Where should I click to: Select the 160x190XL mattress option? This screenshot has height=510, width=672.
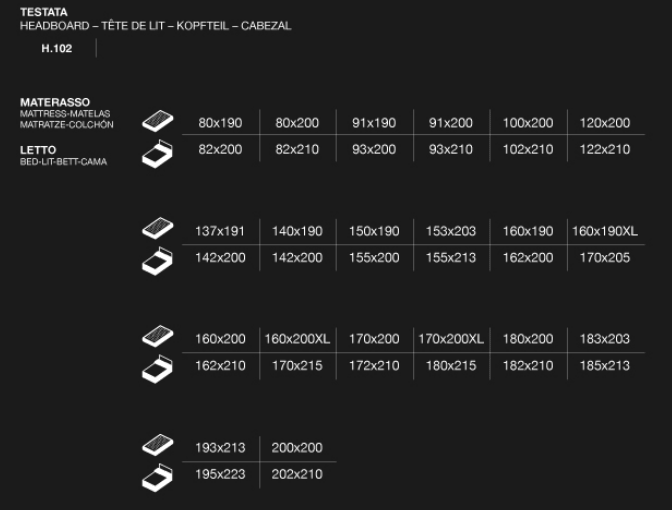605,231
